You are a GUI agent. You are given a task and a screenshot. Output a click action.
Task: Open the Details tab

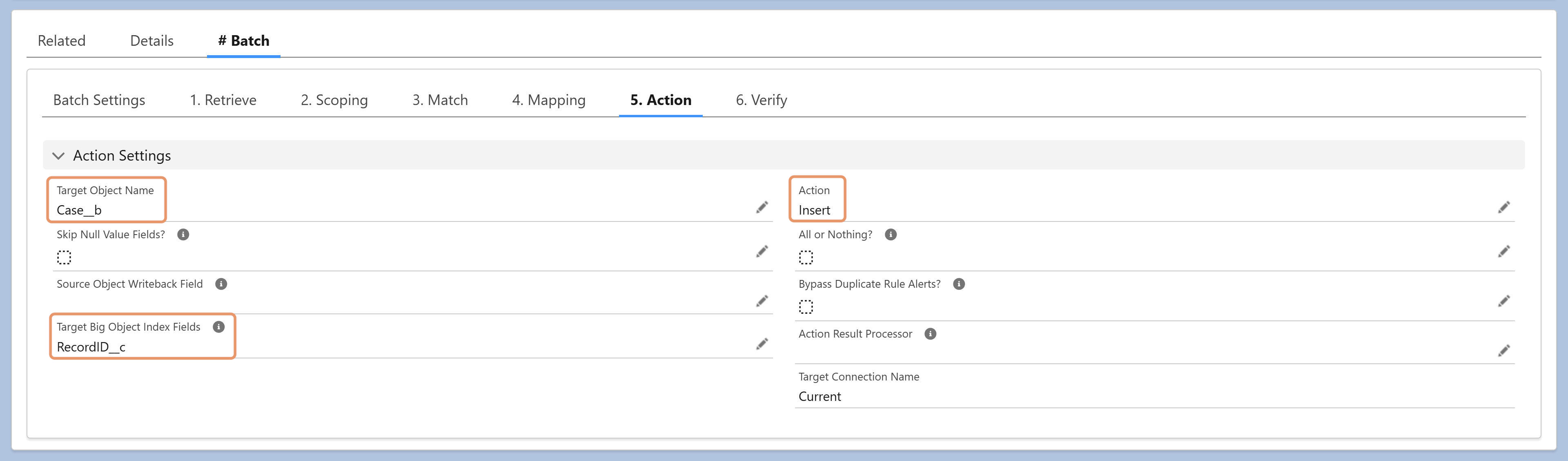151,41
